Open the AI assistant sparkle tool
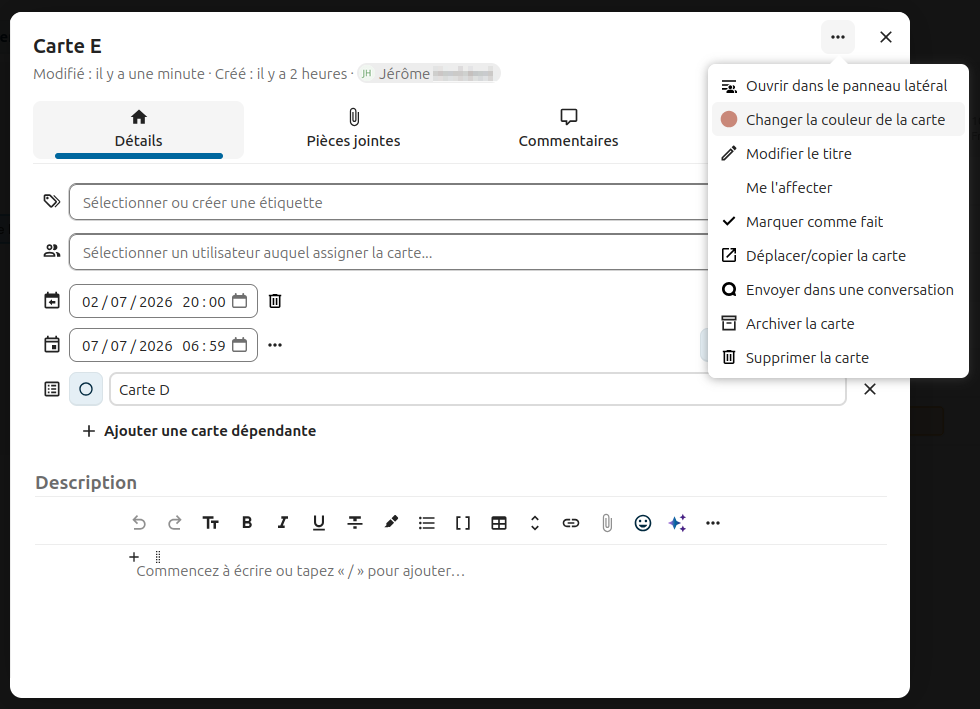Viewport: 980px width, 709px height. click(678, 523)
